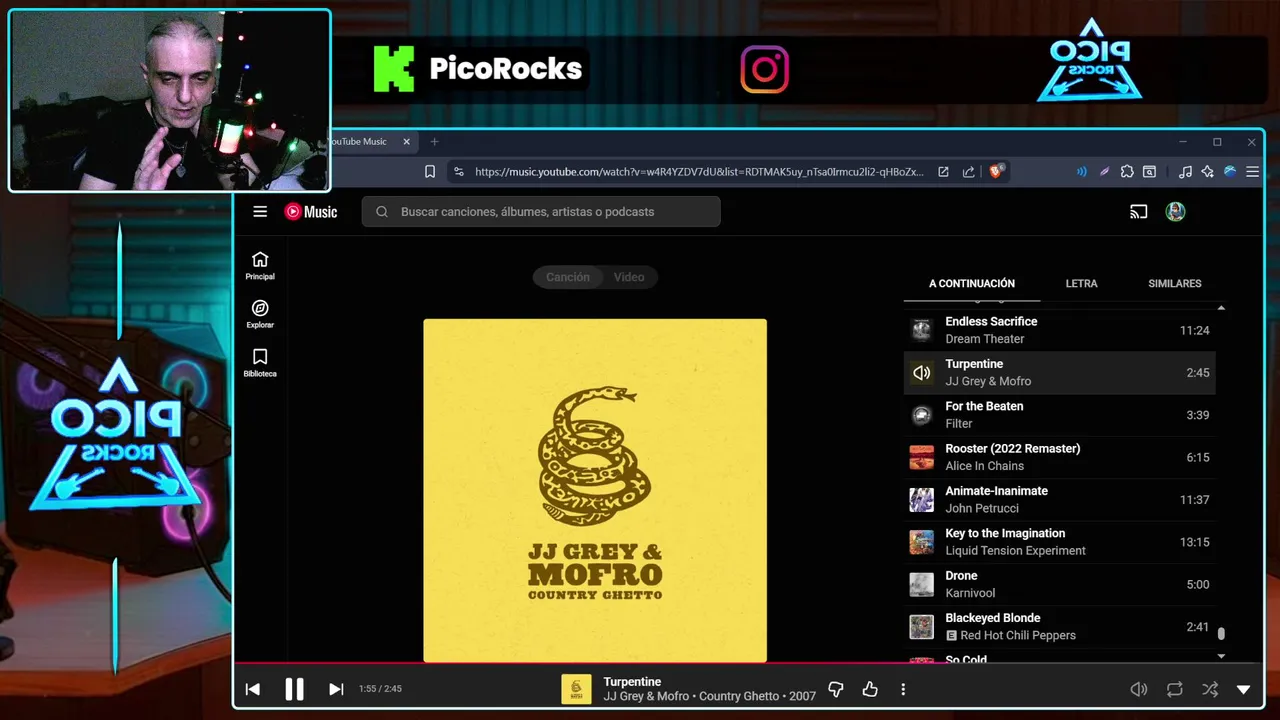
Task: Click the queue list scrollbar thumb
Action: point(1221,633)
